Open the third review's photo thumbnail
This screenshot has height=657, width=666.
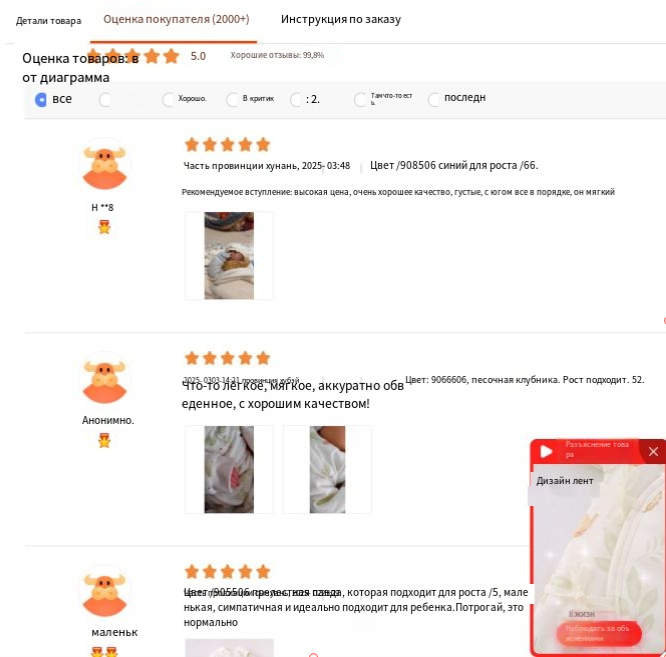click(229, 648)
